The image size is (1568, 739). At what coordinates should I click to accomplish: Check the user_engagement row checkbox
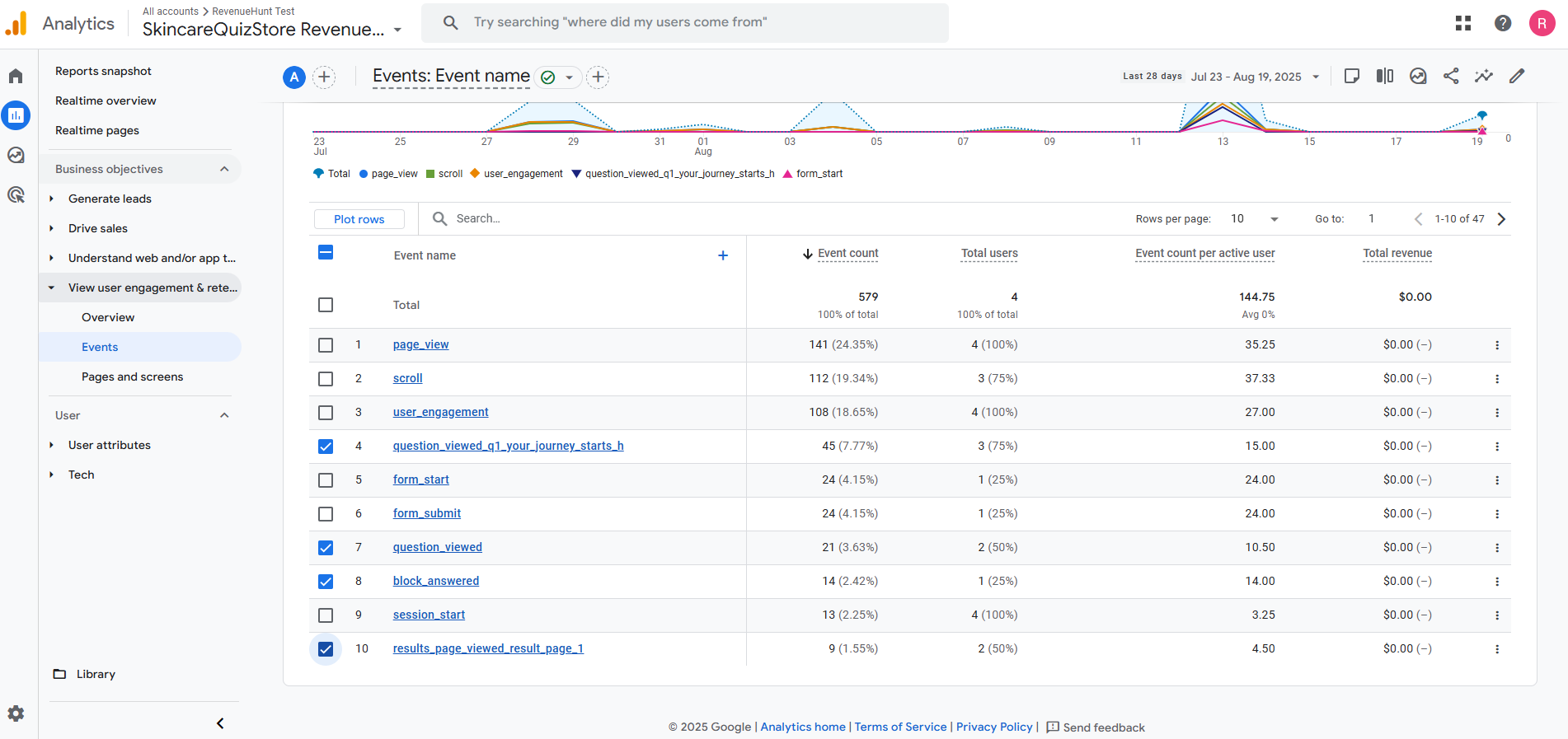pos(326,413)
